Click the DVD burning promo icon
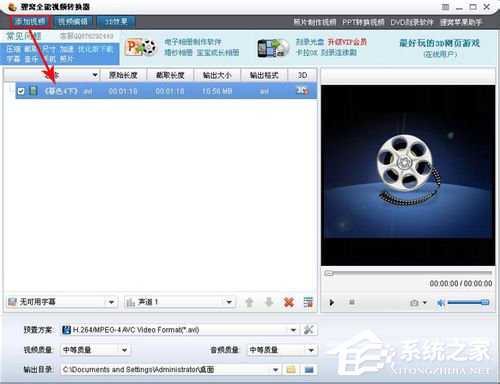Screen dimensions: 500x384 (273, 48)
